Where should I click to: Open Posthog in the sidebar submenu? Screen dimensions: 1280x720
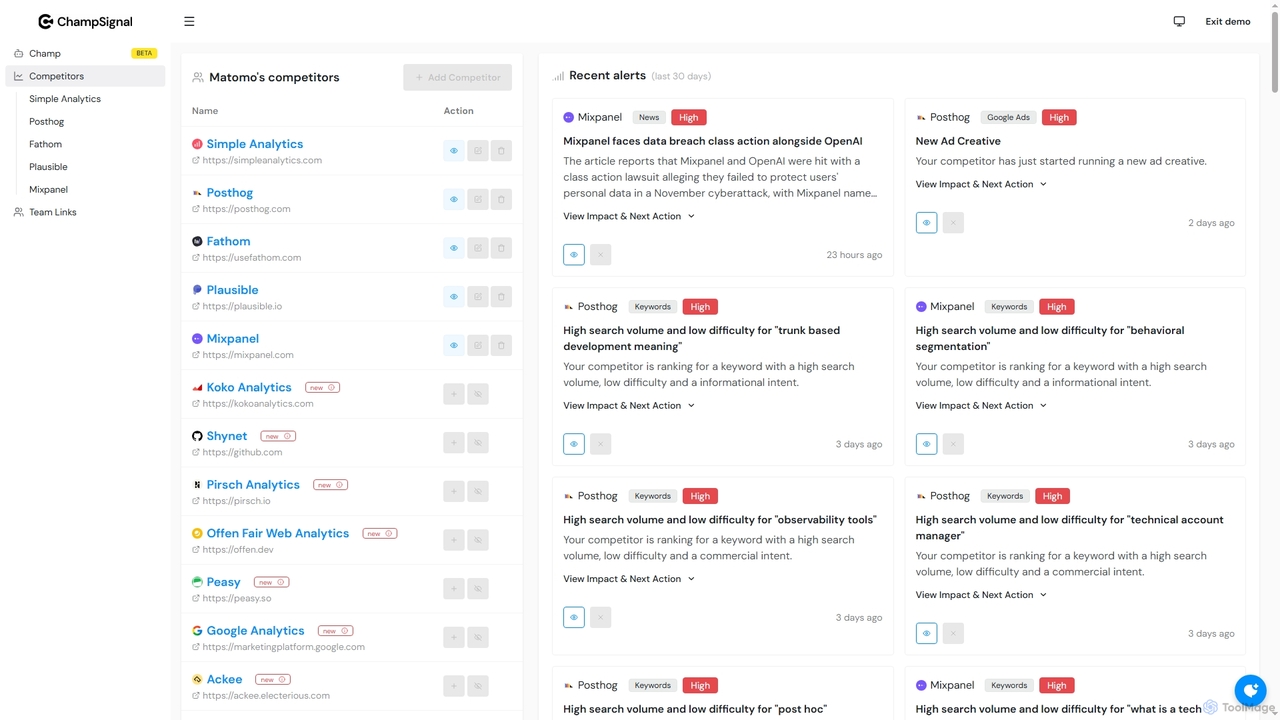pyautogui.click(x=47, y=122)
